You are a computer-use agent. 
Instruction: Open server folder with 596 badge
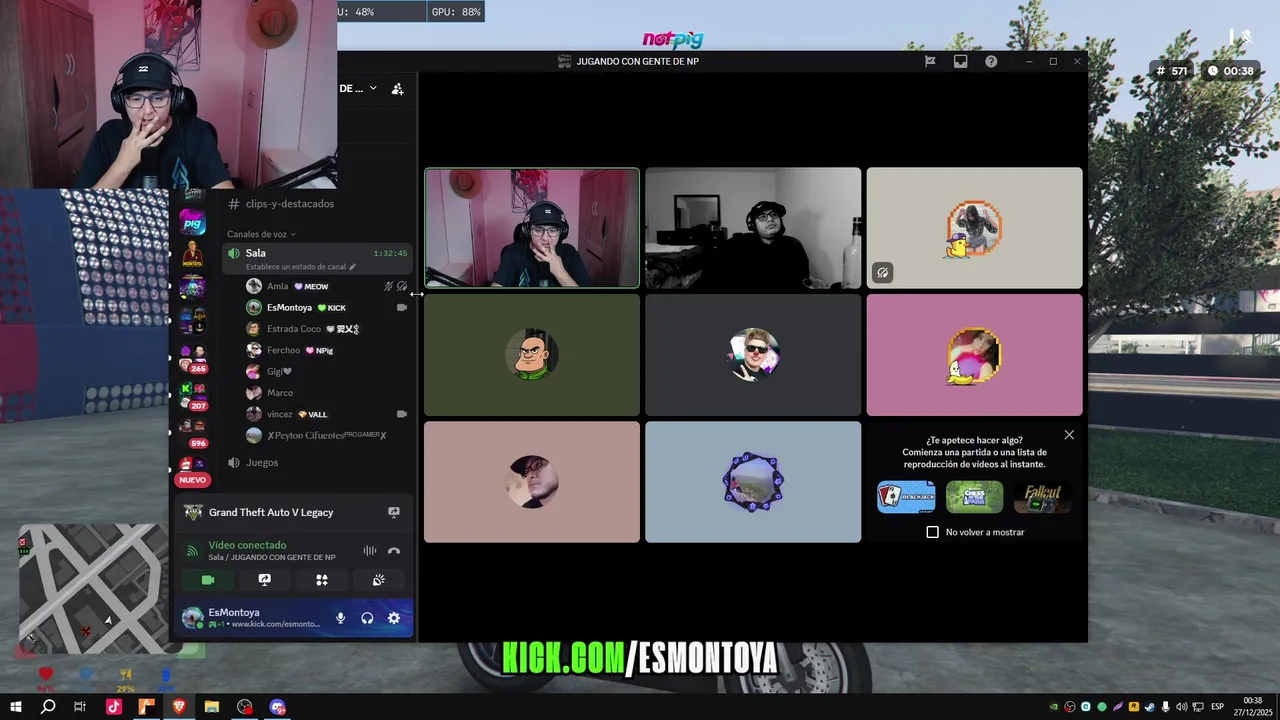point(193,431)
